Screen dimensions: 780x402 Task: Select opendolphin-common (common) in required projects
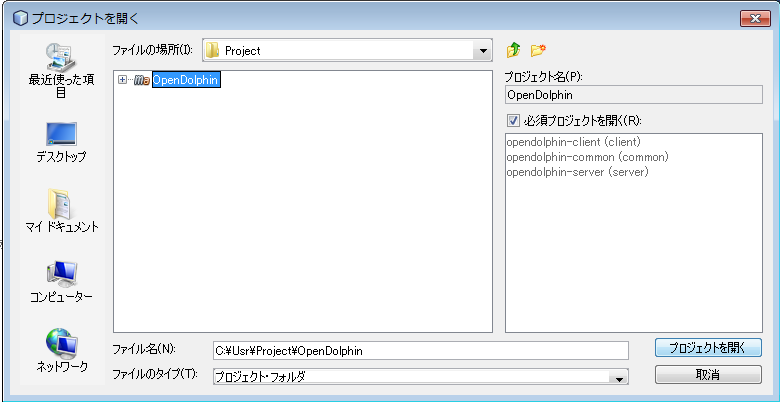[587, 157]
